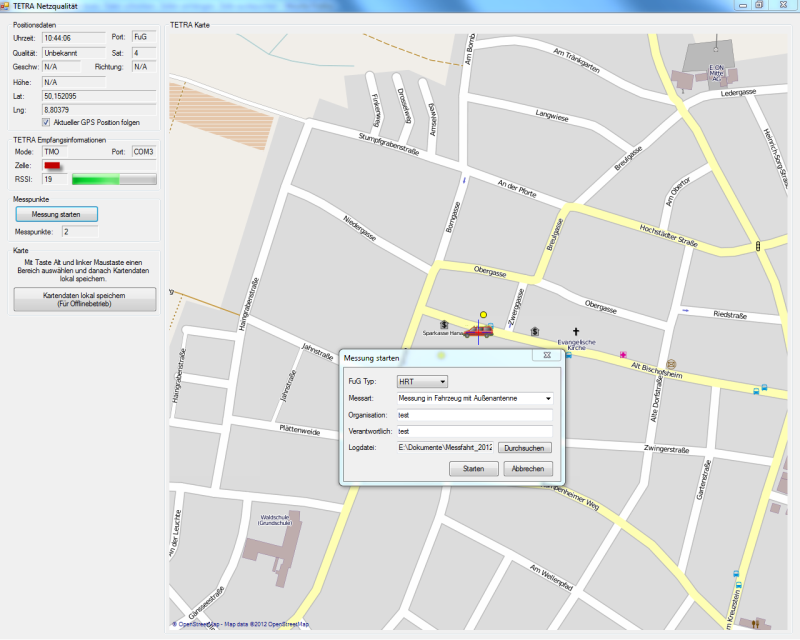Click Durchsuchen to browse for log file

click(x=525, y=448)
